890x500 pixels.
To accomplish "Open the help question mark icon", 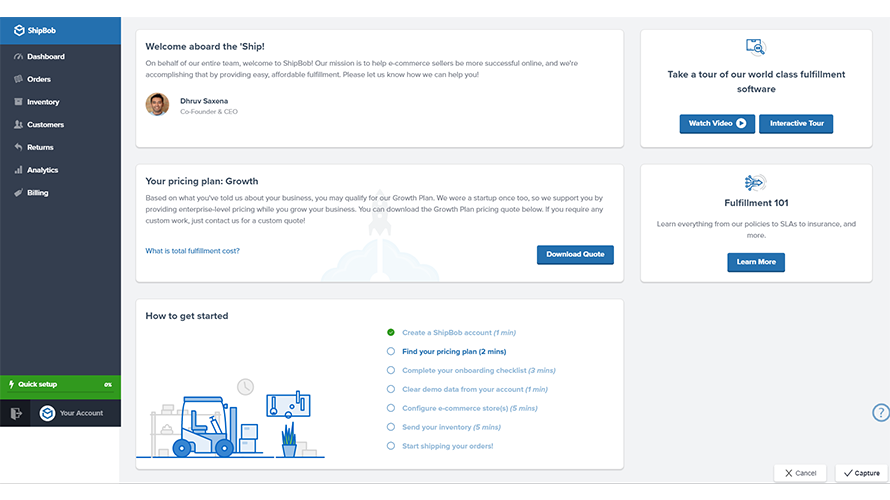I will (880, 412).
